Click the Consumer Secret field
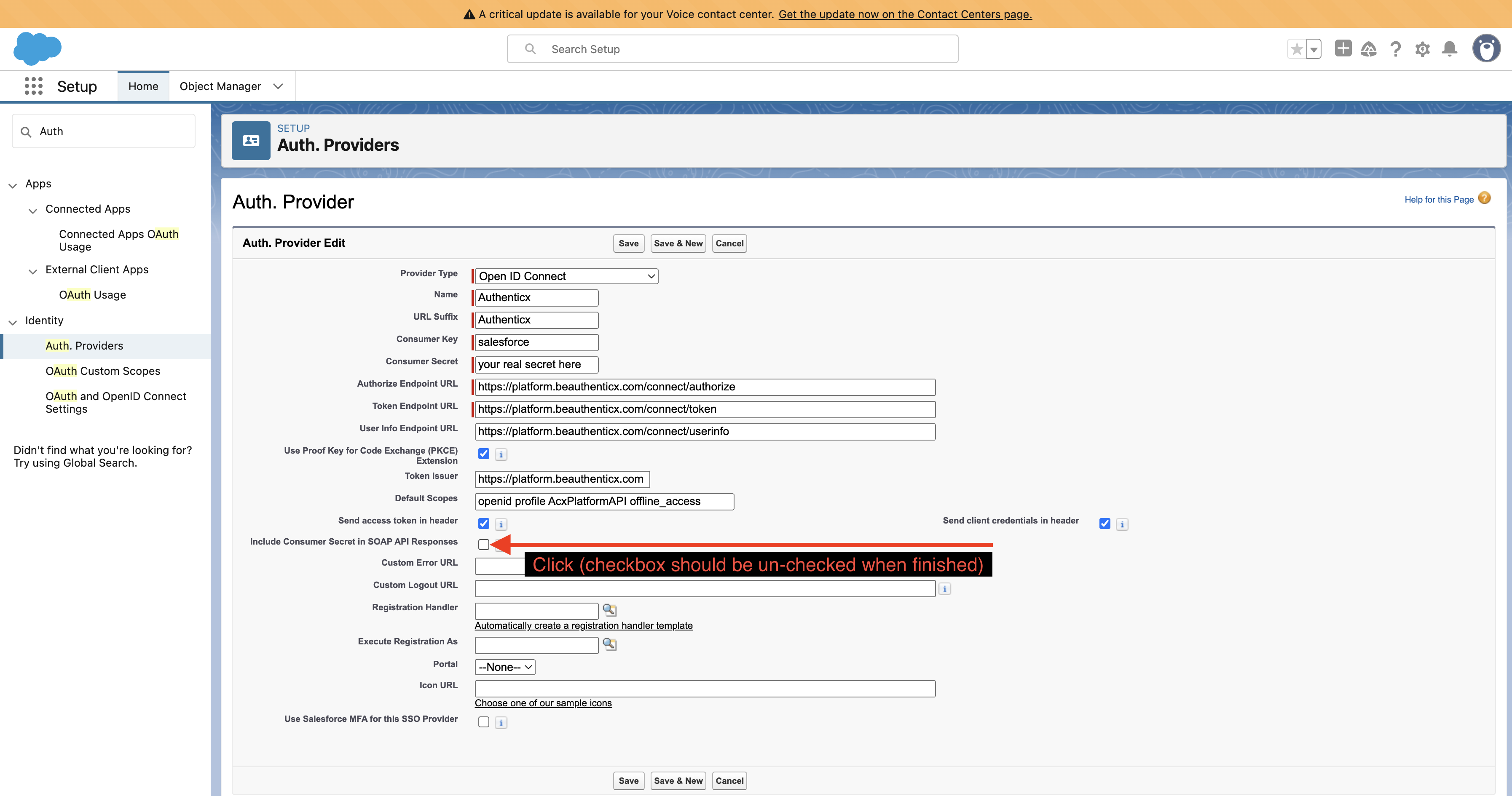The image size is (1512, 796). (536, 365)
